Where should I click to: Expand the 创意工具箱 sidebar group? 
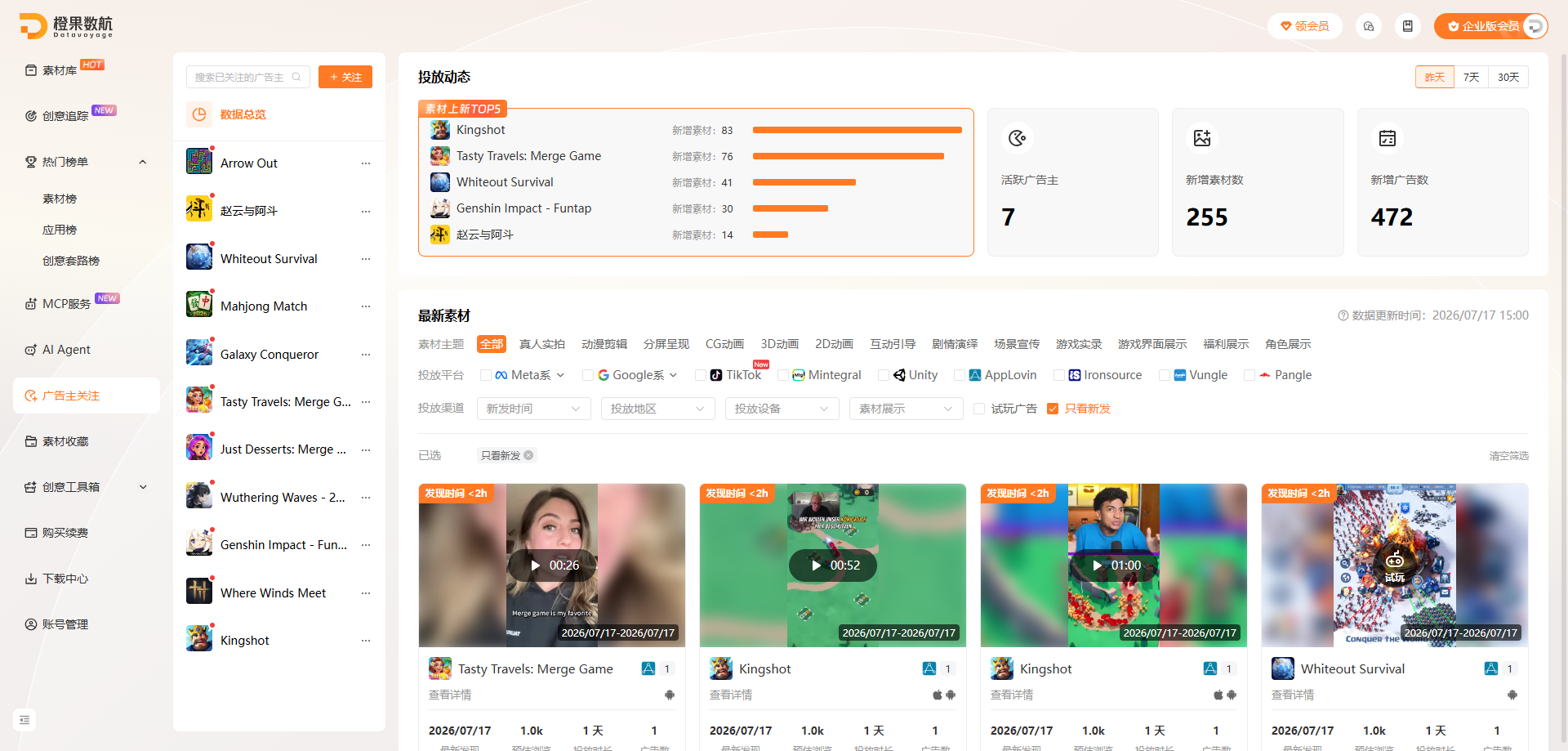click(143, 487)
